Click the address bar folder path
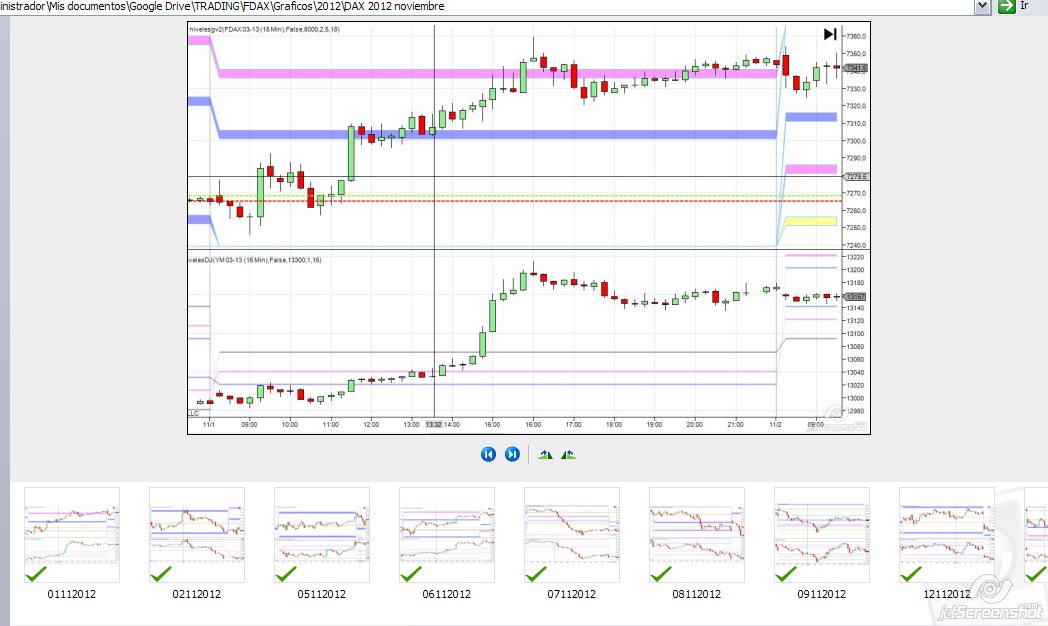1048x626 pixels. pos(222,6)
